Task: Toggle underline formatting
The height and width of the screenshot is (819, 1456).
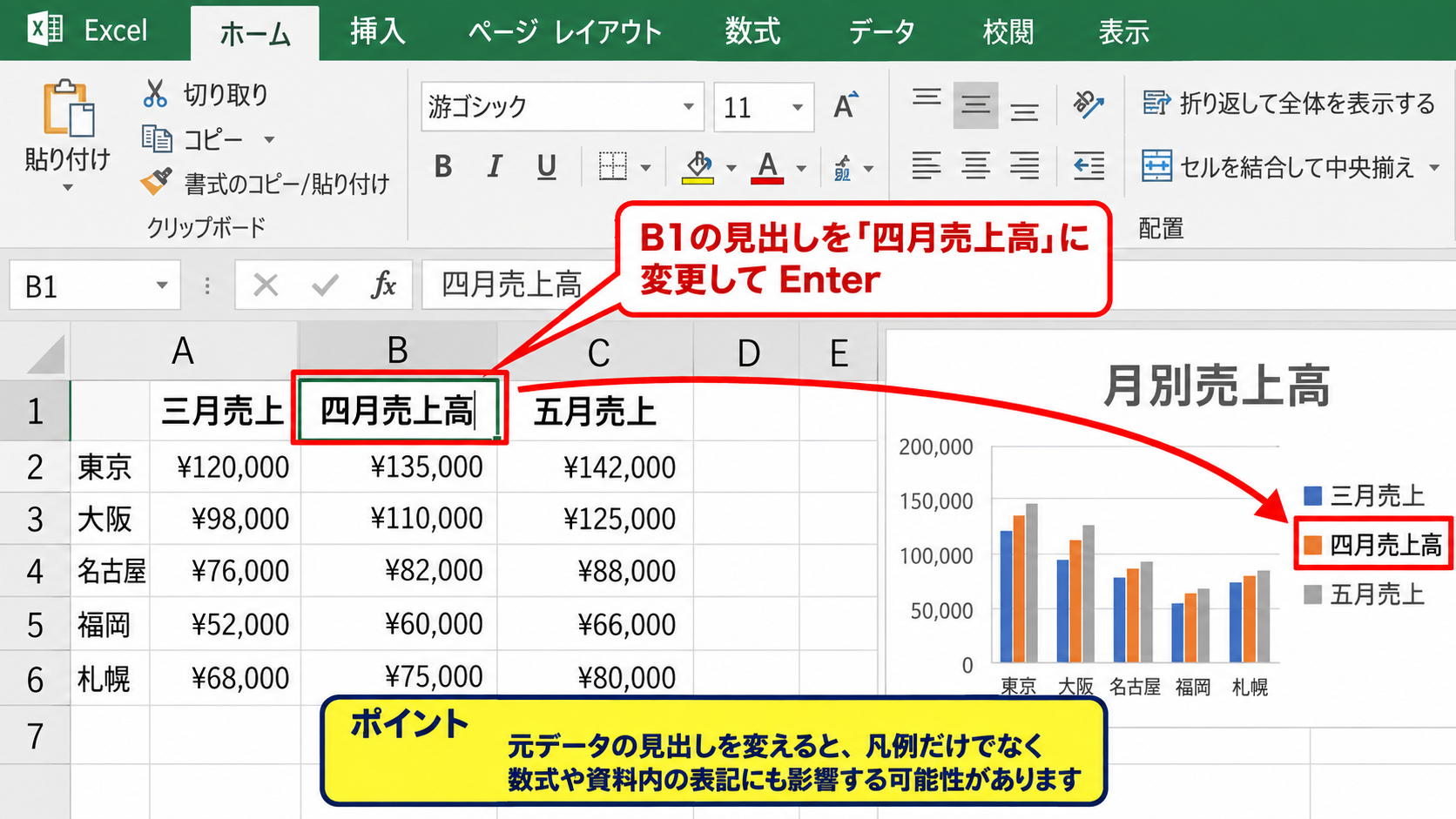Action: 546,165
